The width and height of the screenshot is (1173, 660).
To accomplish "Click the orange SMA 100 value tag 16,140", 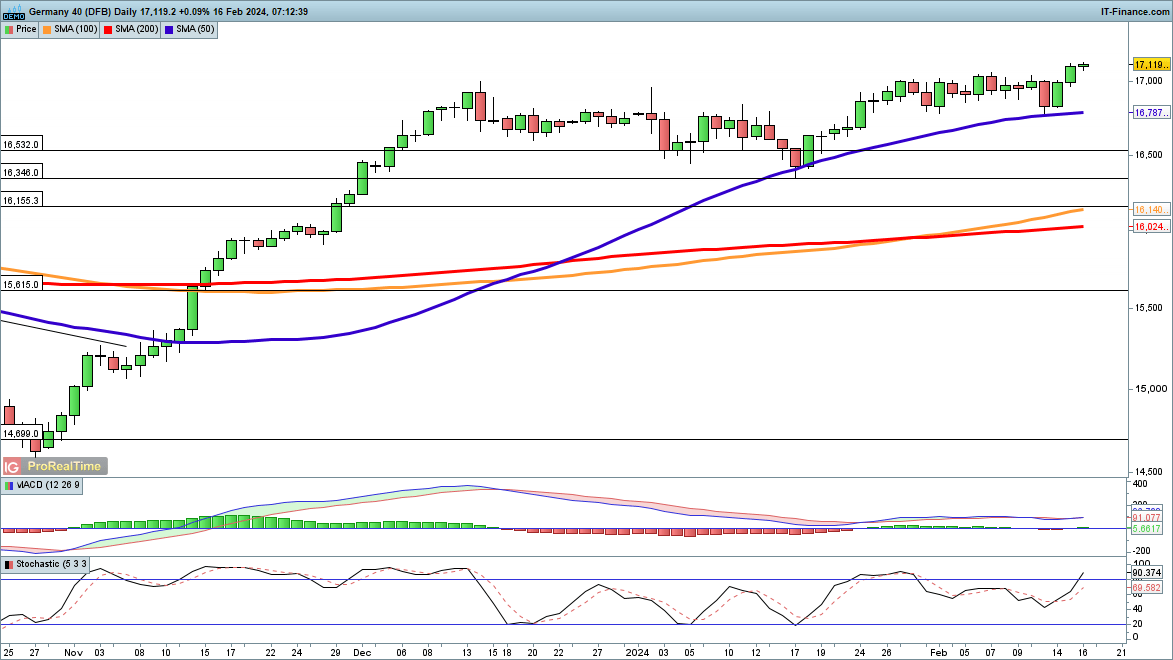I will (x=1151, y=210).
